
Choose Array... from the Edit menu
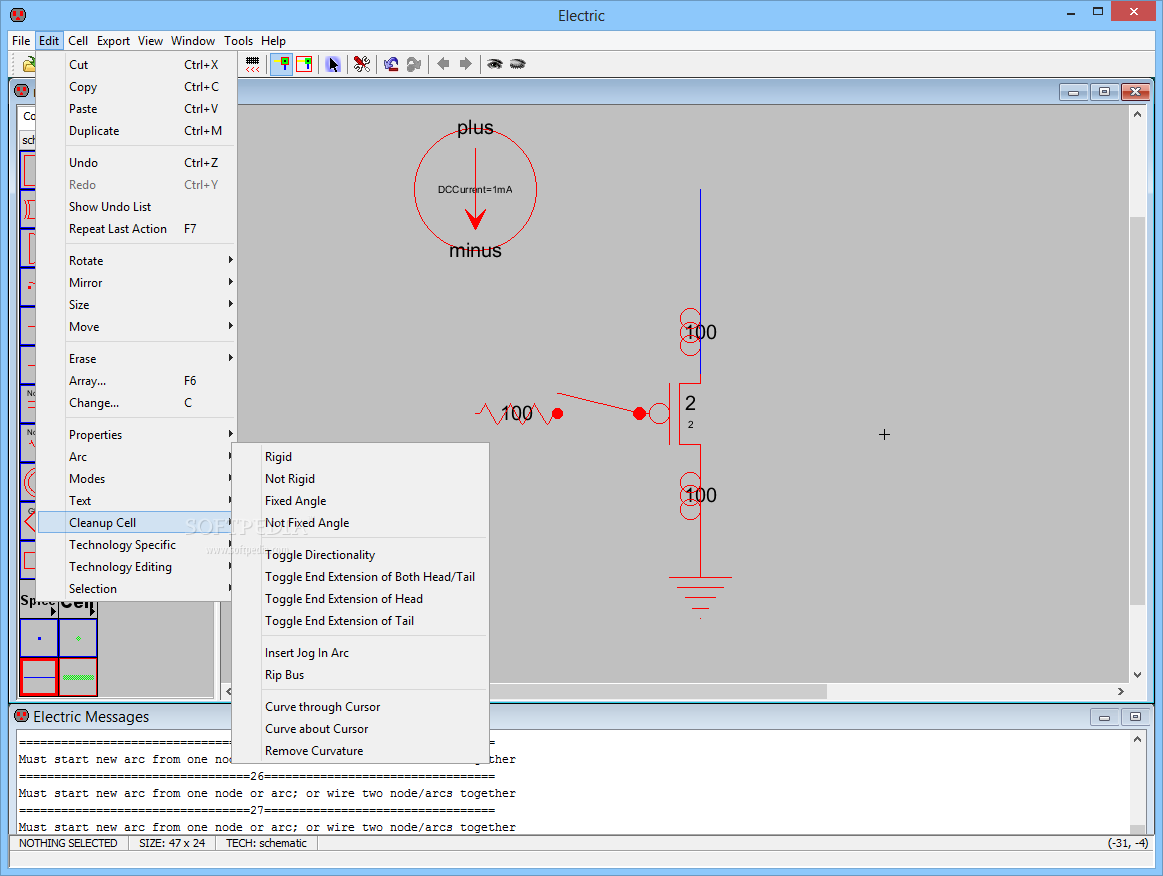136,381
